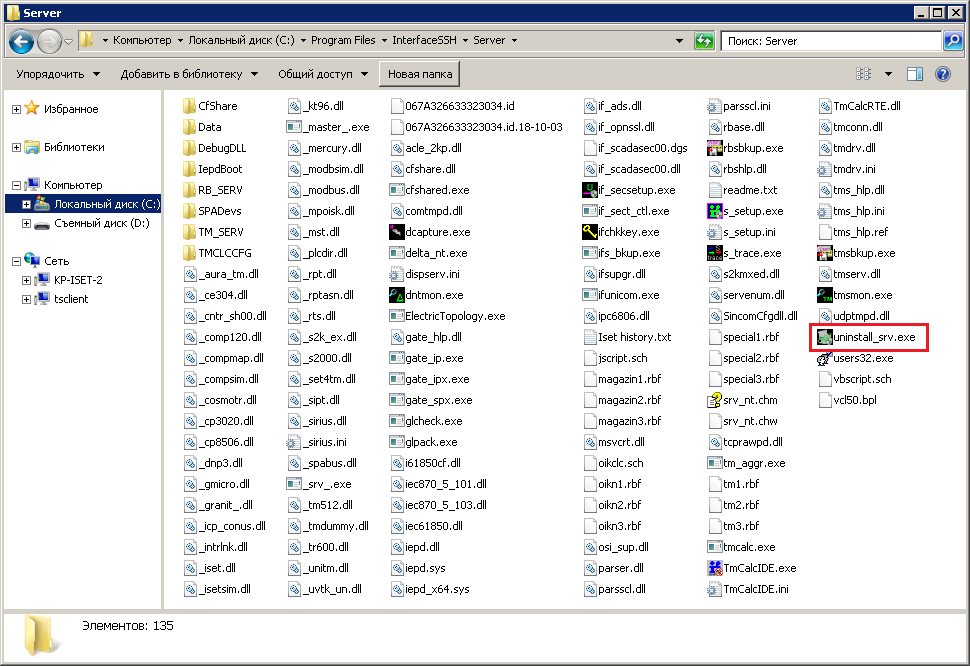Click the uninstall_srv.exe file icon

pos(824,337)
